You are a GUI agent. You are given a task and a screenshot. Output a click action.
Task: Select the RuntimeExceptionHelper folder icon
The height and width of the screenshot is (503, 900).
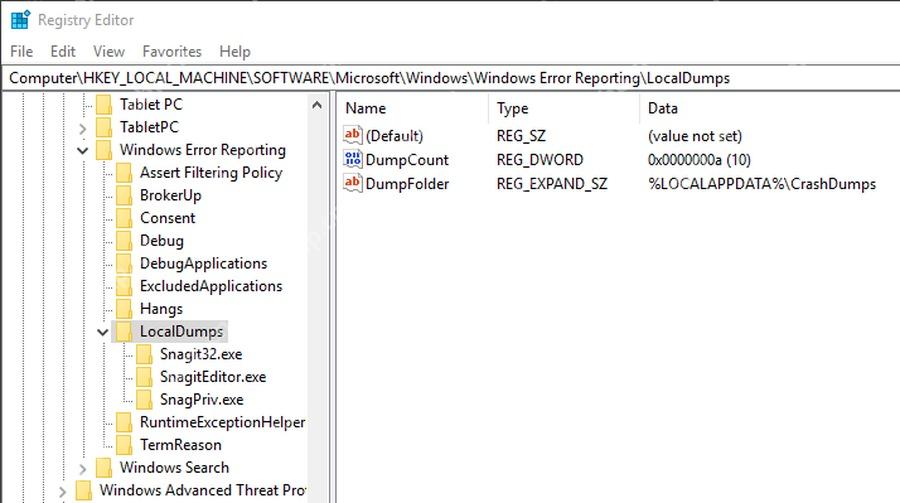[124, 422]
